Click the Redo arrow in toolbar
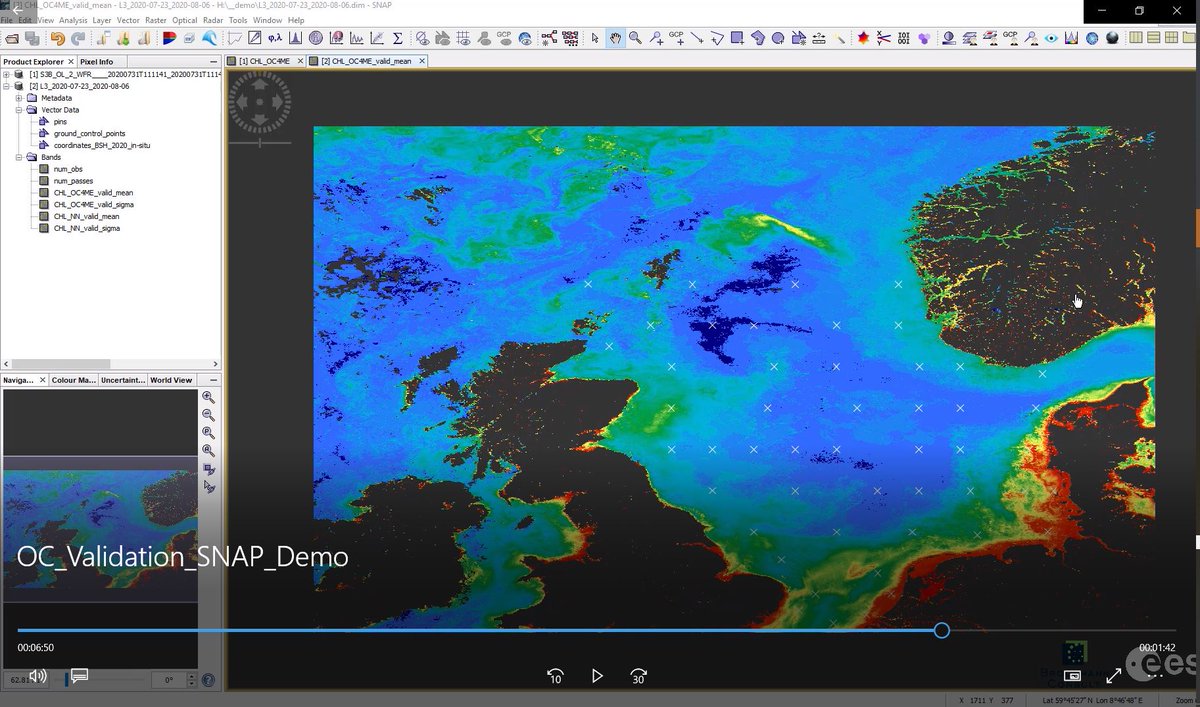This screenshot has width=1200, height=707. click(77, 38)
